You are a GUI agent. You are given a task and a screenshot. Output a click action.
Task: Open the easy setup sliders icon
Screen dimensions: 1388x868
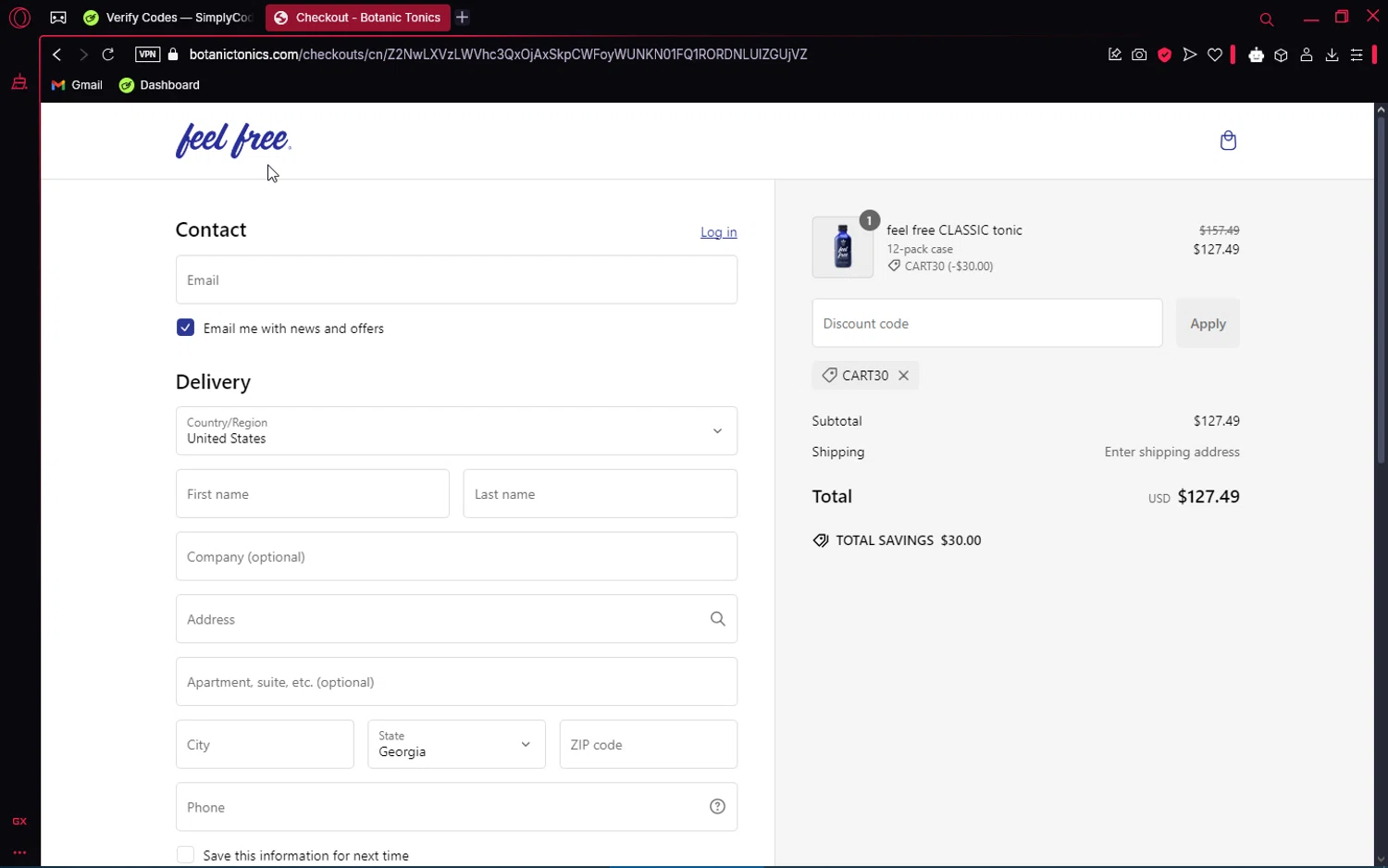[1357, 55]
